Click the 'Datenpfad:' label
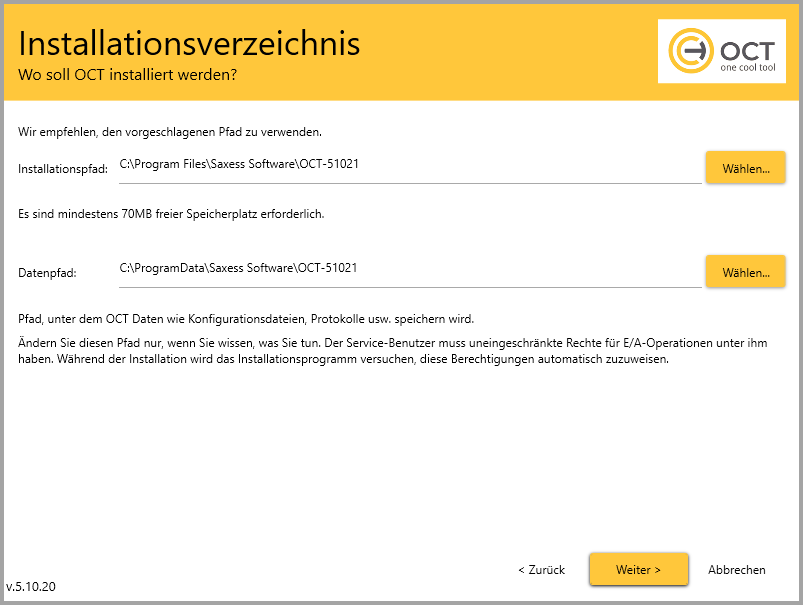Screen dimensions: 803x605 [x=47, y=272]
